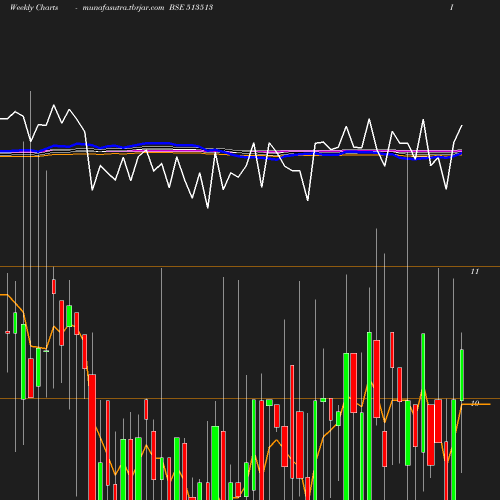Click the "Weekly Charts" title text
The height and width of the screenshot is (500, 500).
point(34,7)
